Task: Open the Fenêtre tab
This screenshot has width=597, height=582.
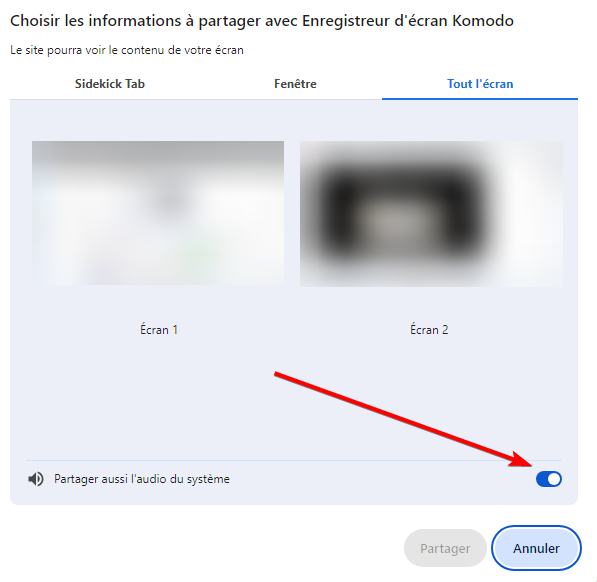Action: click(x=295, y=84)
